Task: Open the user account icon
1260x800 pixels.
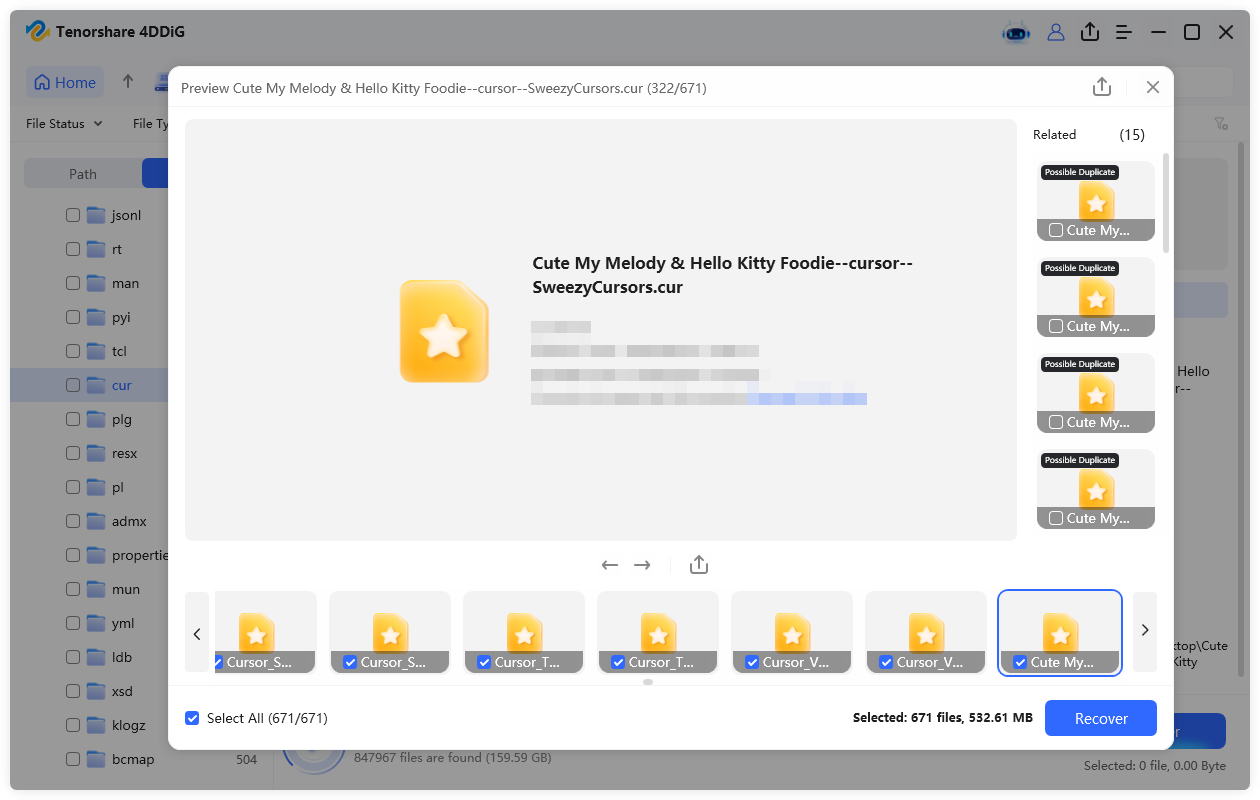Action: 1056,32
